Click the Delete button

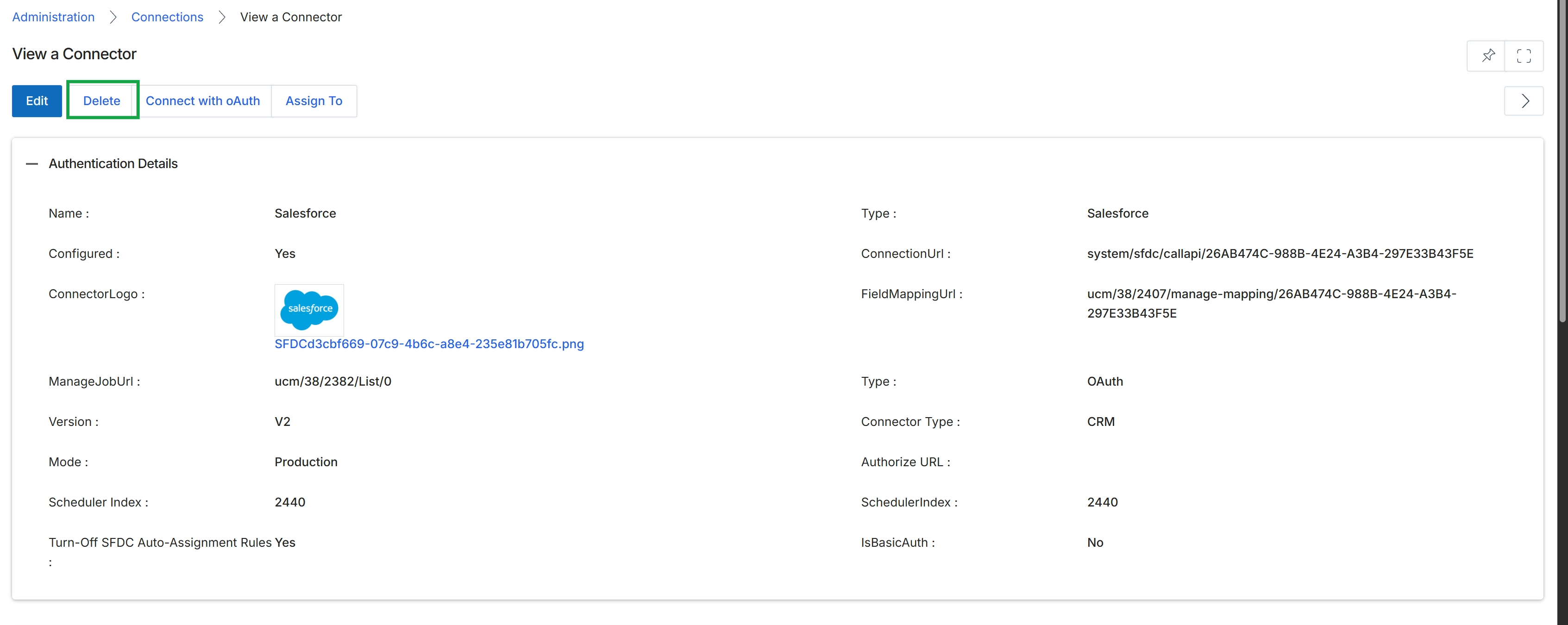point(102,101)
